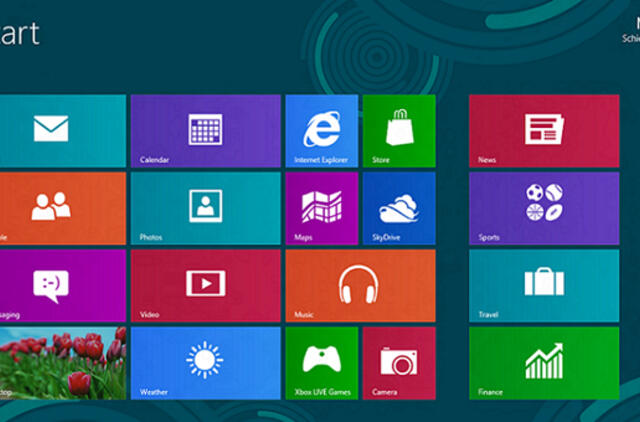Open the Sports tile
The image size is (640, 422).
(544, 209)
